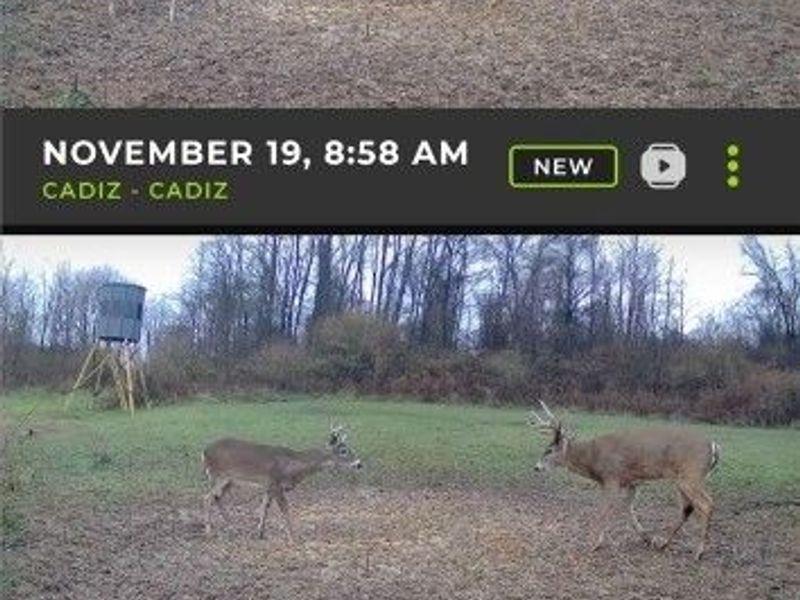Tap the elevated hunting blind box
The image size is (800, 600).
120,312
